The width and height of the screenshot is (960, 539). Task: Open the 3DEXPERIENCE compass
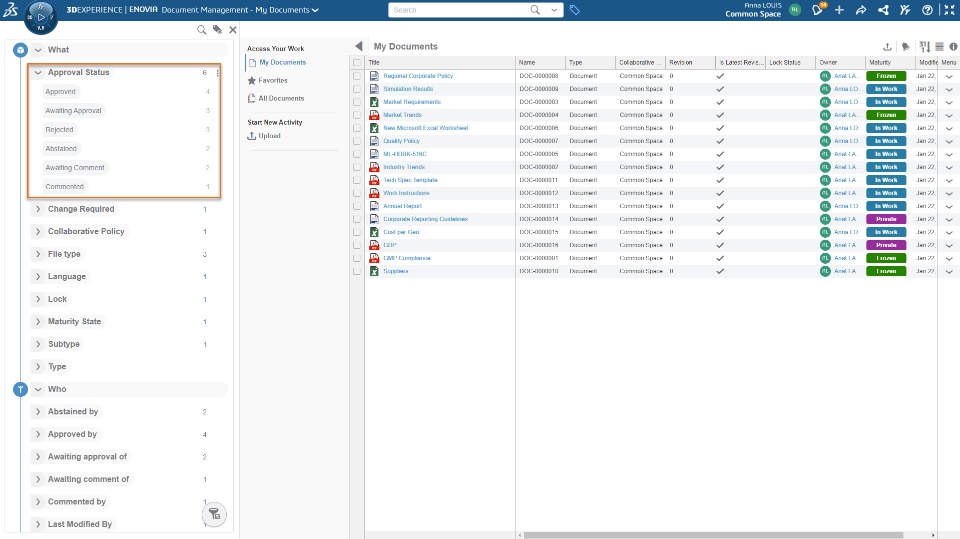(40, 17)
